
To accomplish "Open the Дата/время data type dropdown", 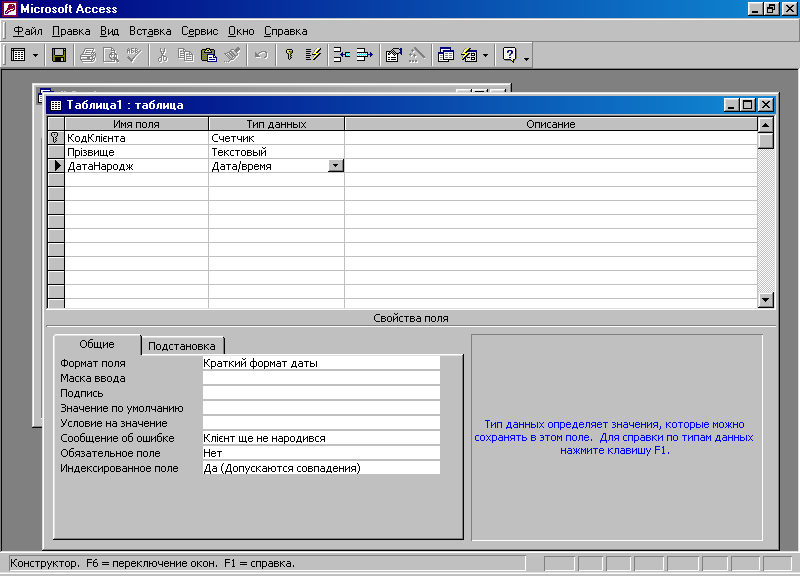I will [x=336, y=166].
